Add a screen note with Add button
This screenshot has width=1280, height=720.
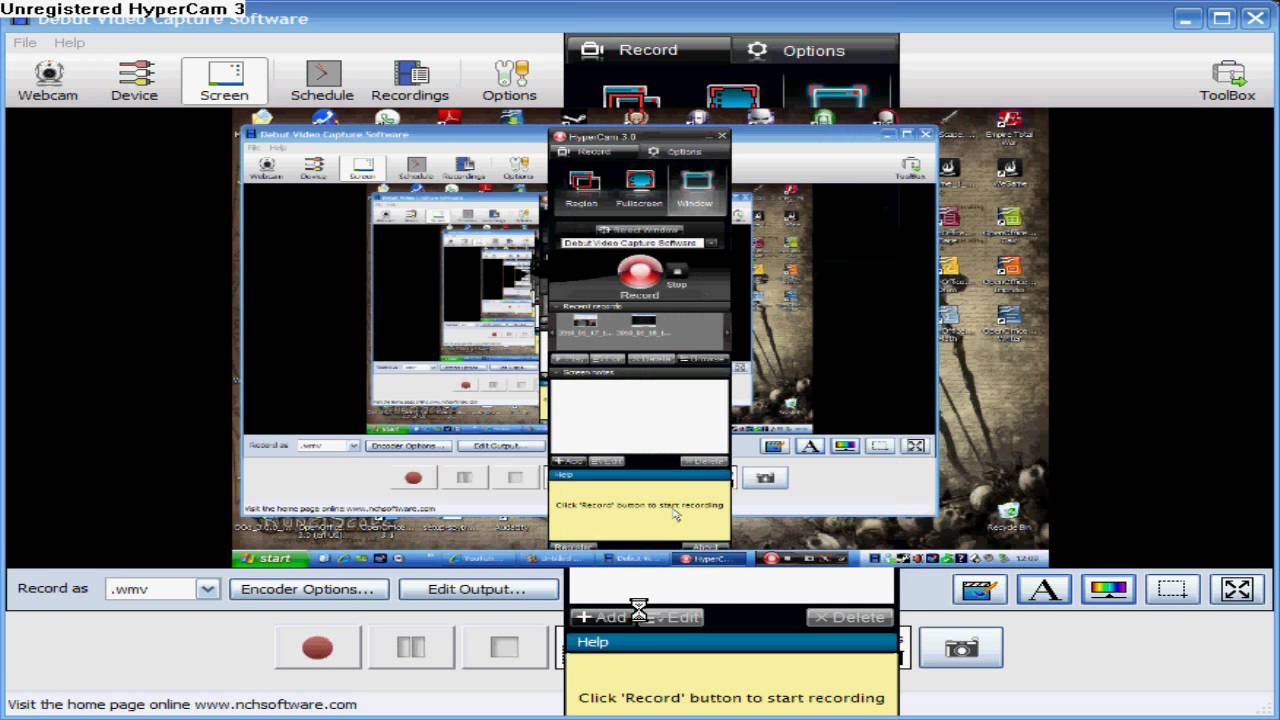pos(601,617)
